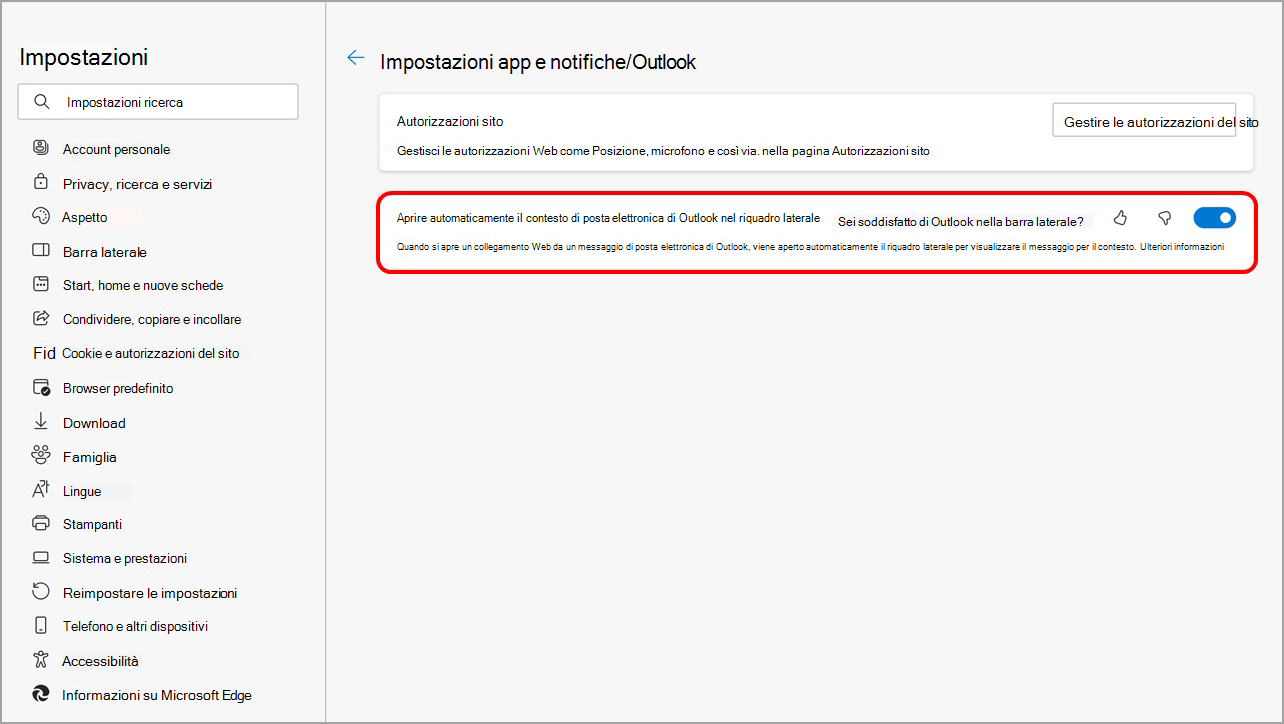The width and height of the screenshot is (1284, 724).
Task: Give thumbs up for Outlook sidebar
Action: coord(1120,218)
